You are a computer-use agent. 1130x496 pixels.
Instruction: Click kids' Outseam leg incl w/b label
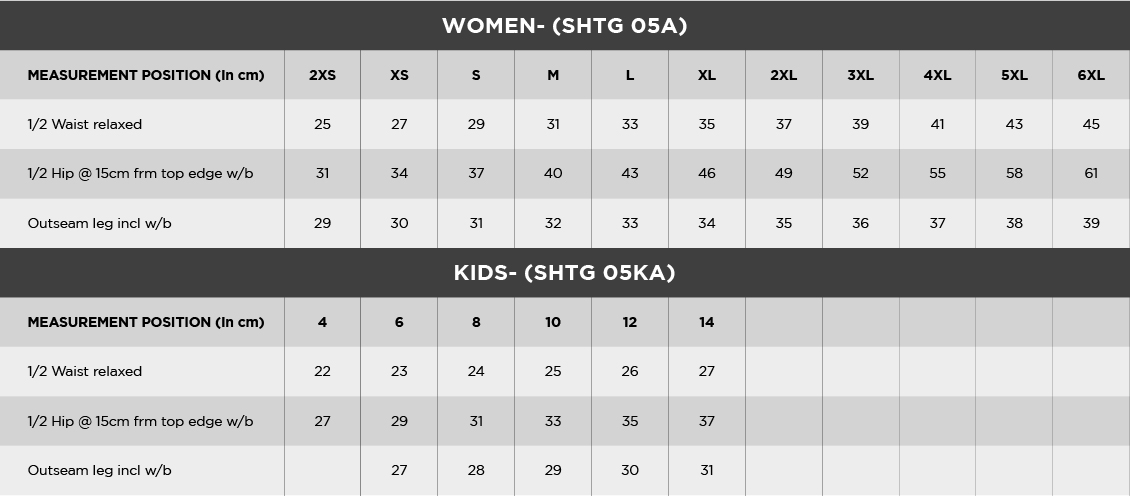click(99, 471)
